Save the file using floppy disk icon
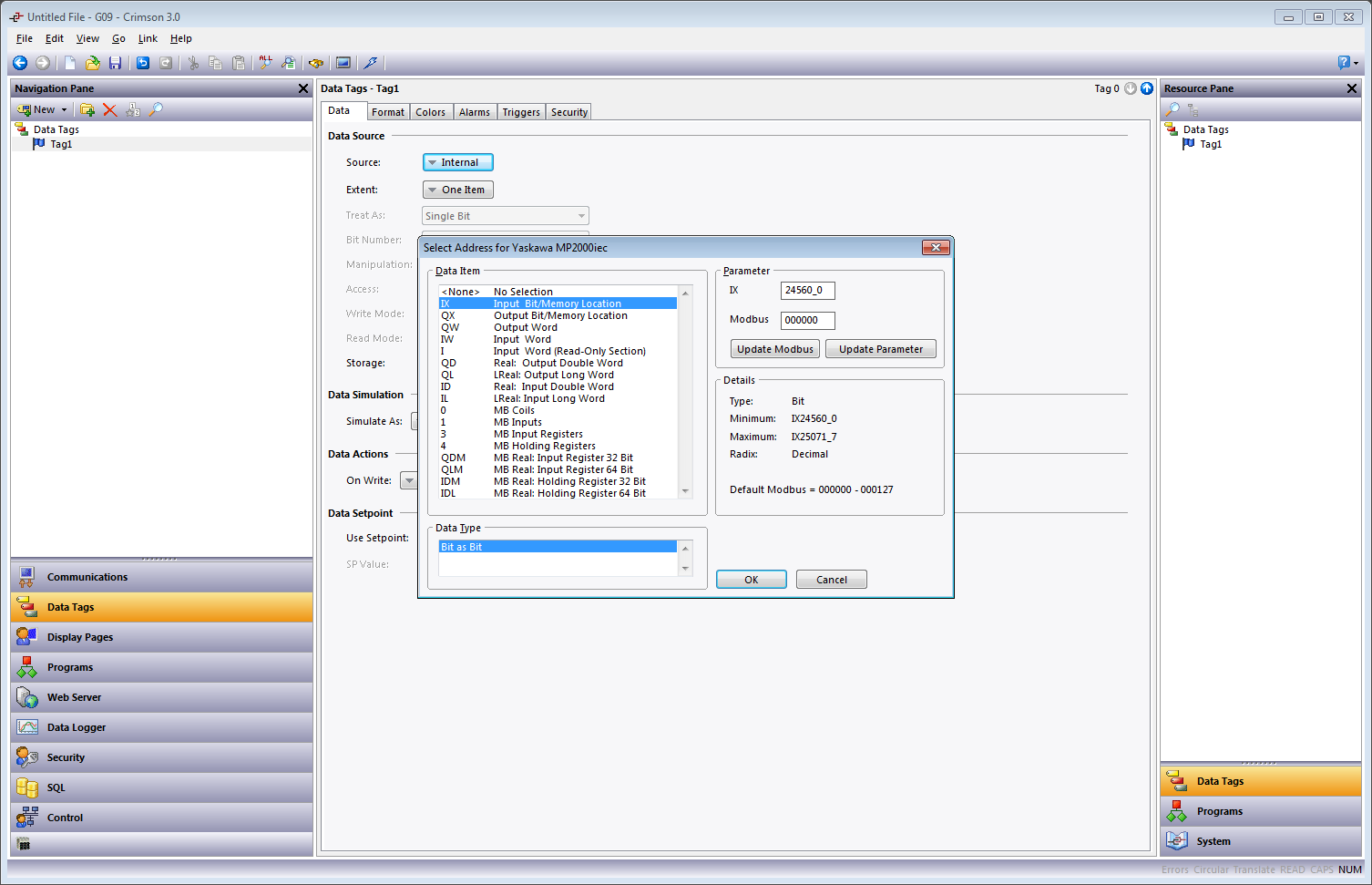 [116, 63]
